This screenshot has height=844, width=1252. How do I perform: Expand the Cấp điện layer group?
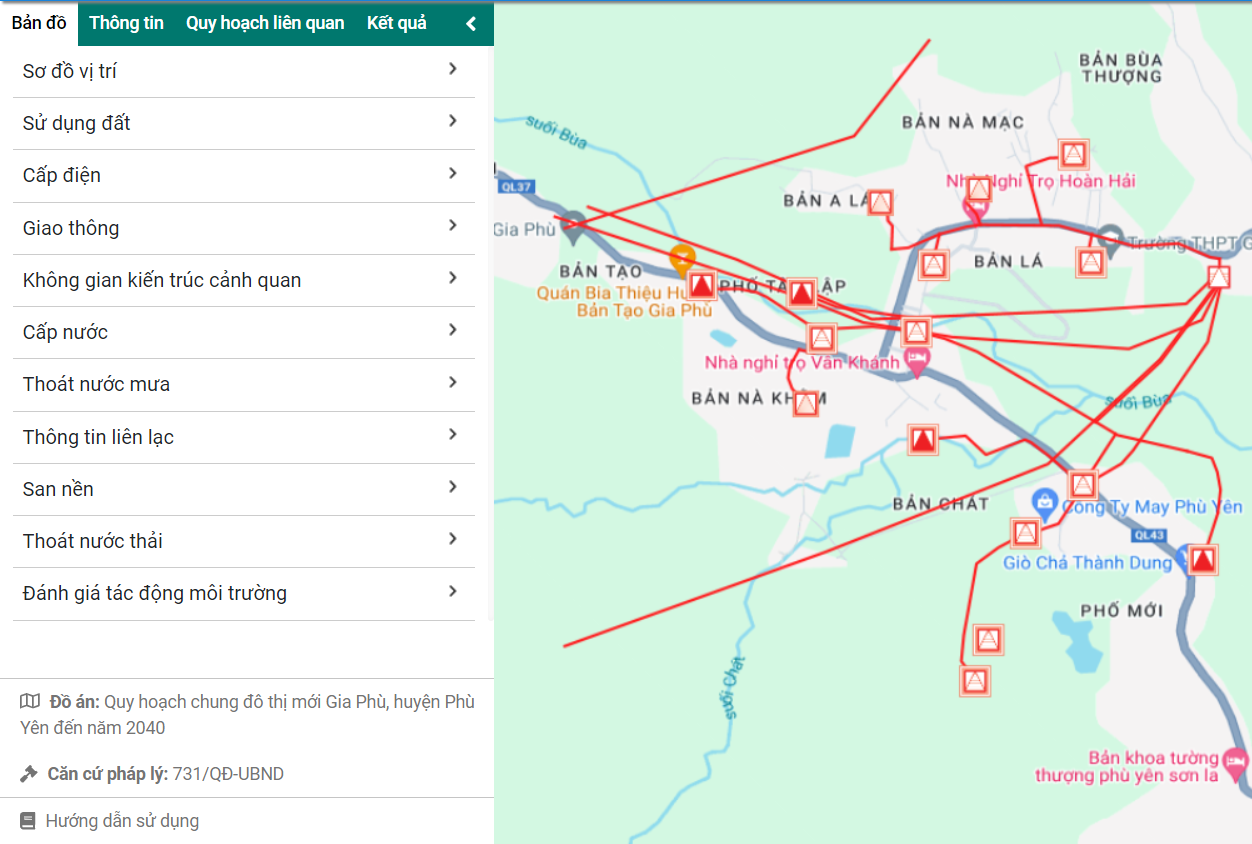[453, 174]
